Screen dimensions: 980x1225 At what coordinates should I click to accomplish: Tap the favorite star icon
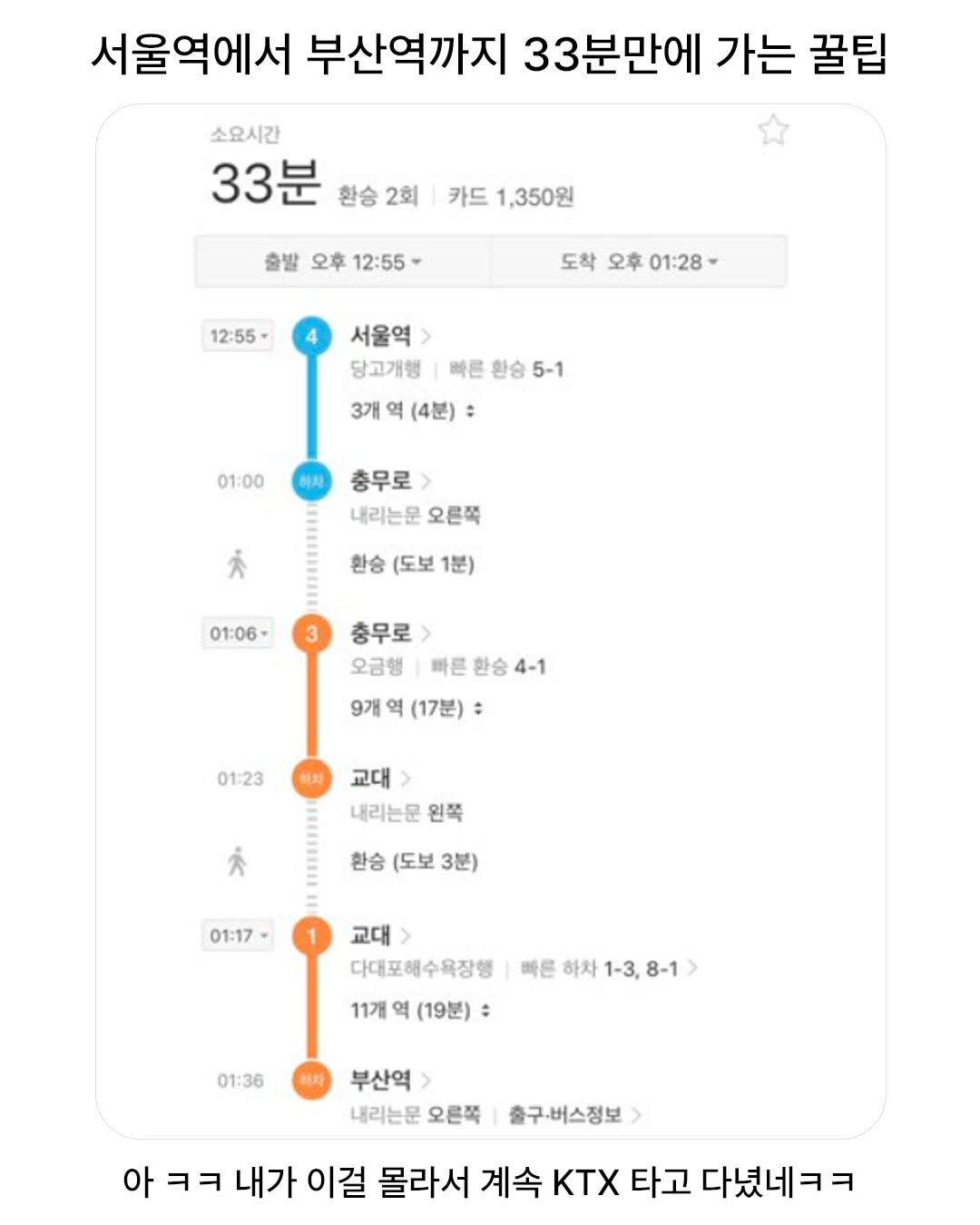(x=773, y=131)
